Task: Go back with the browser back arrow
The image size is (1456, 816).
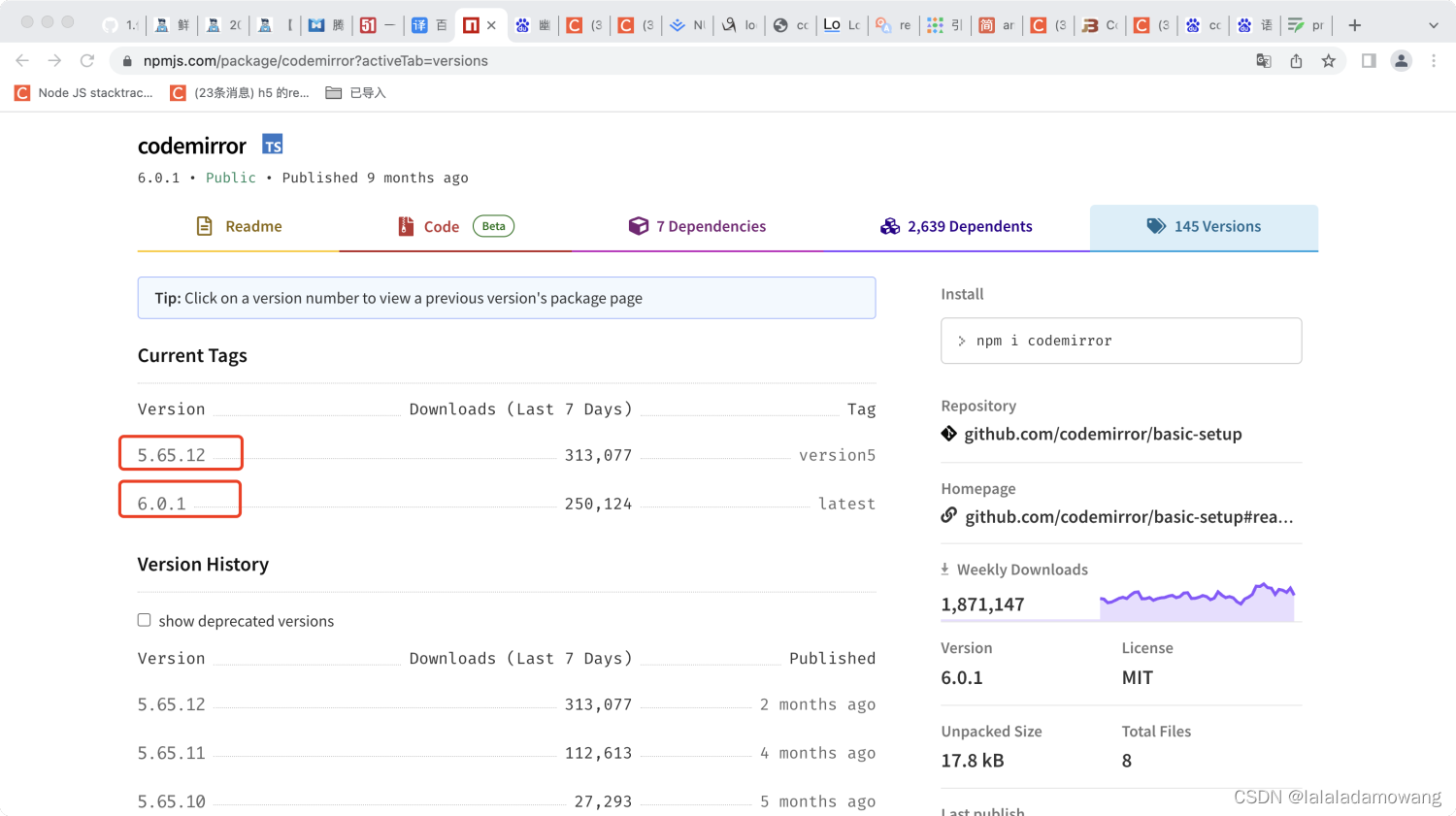Action: (x=22, y=60)
